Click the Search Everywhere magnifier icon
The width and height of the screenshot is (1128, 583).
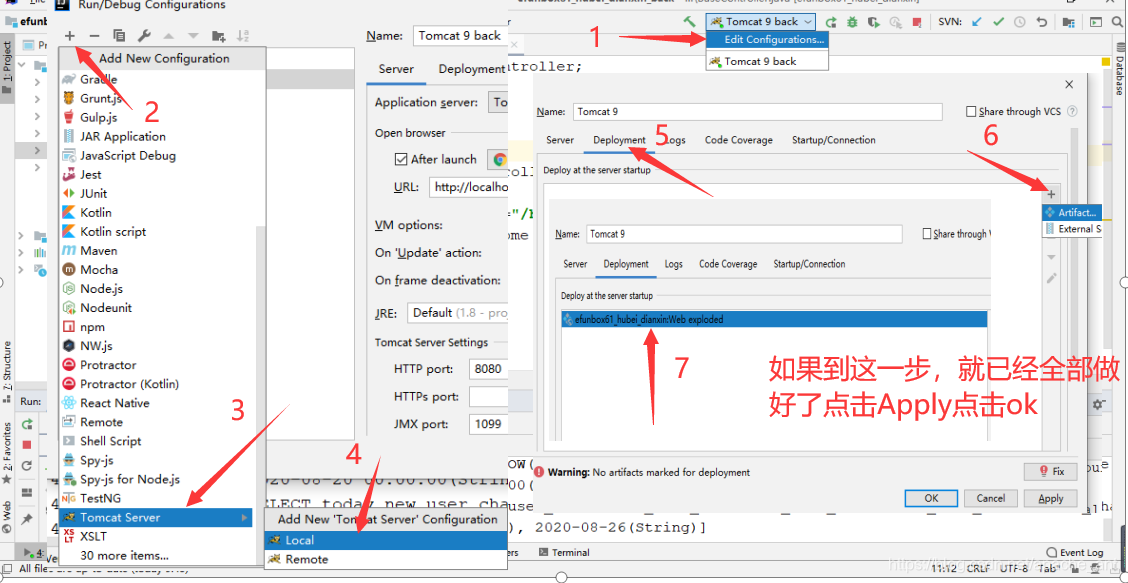1118,22
